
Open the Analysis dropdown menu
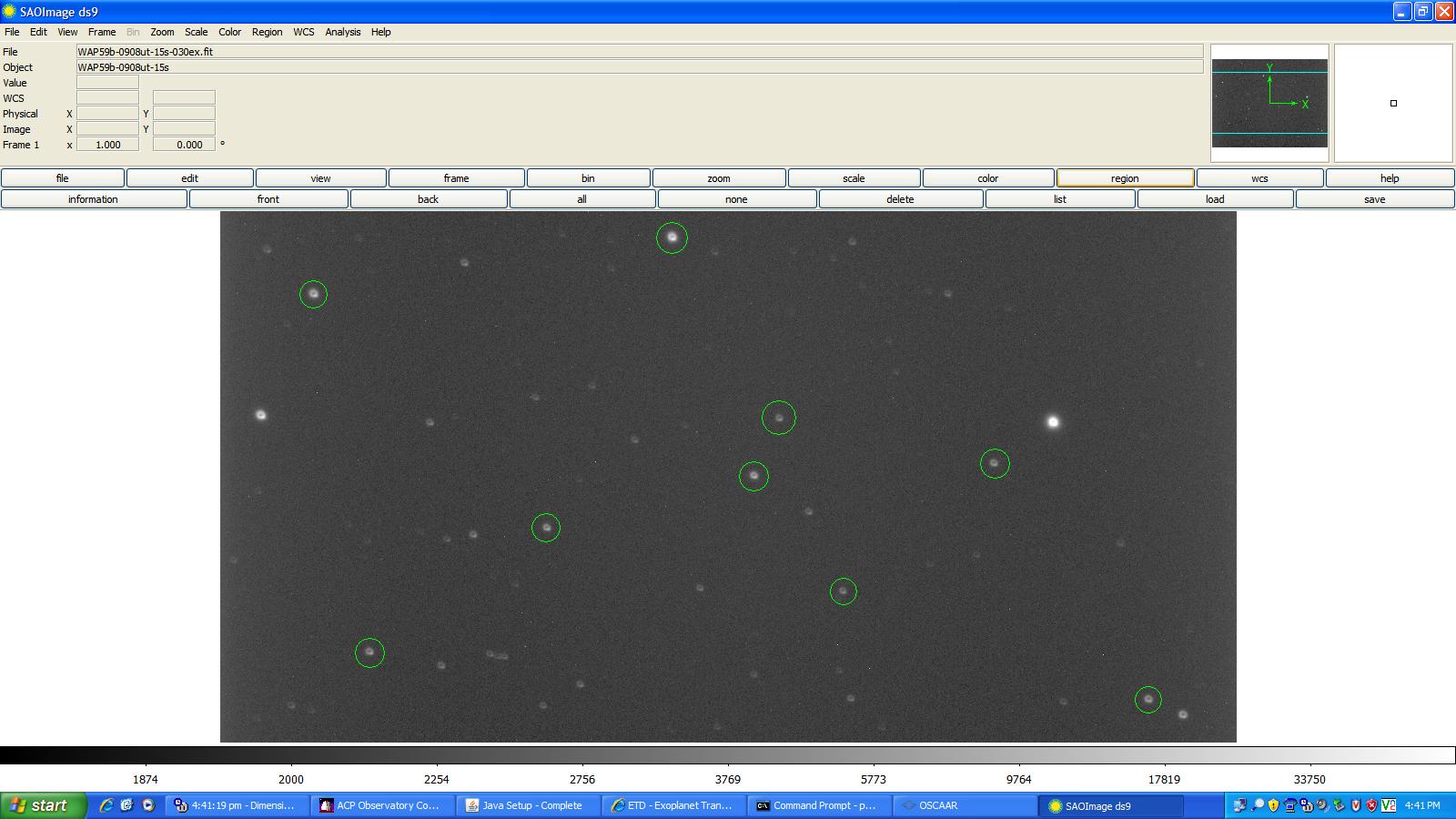pyautogui.click(x=342, y=32)
